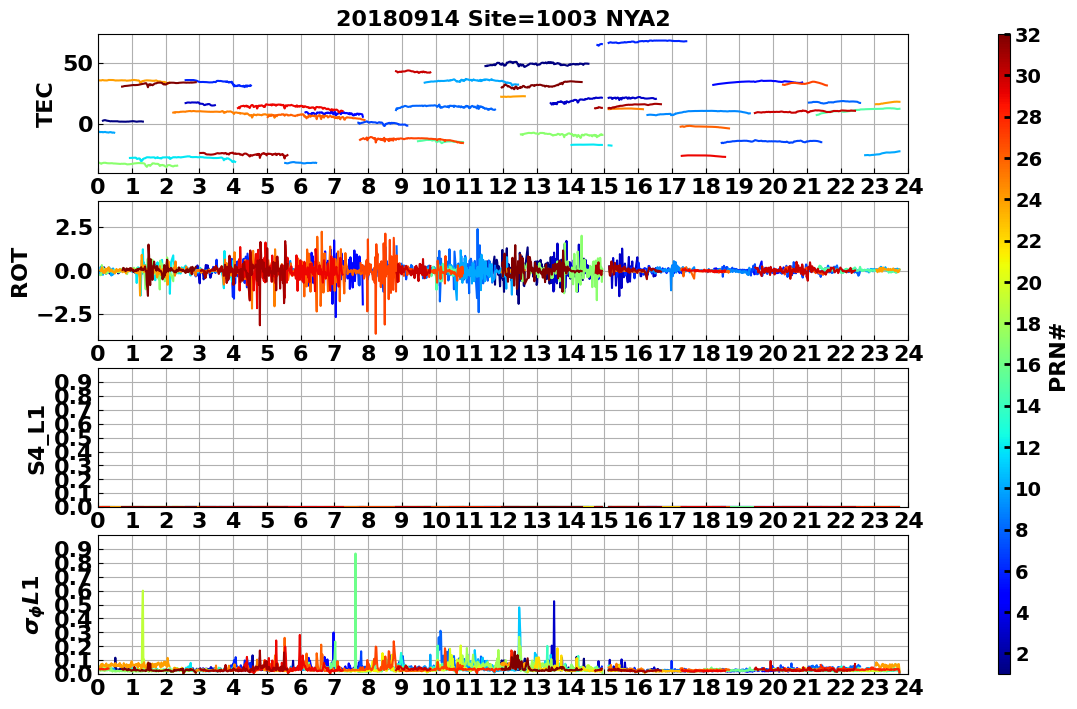Click the PRN colorbar gradient strip
The image size is (1077, 709).
(x=1004, y=354)
